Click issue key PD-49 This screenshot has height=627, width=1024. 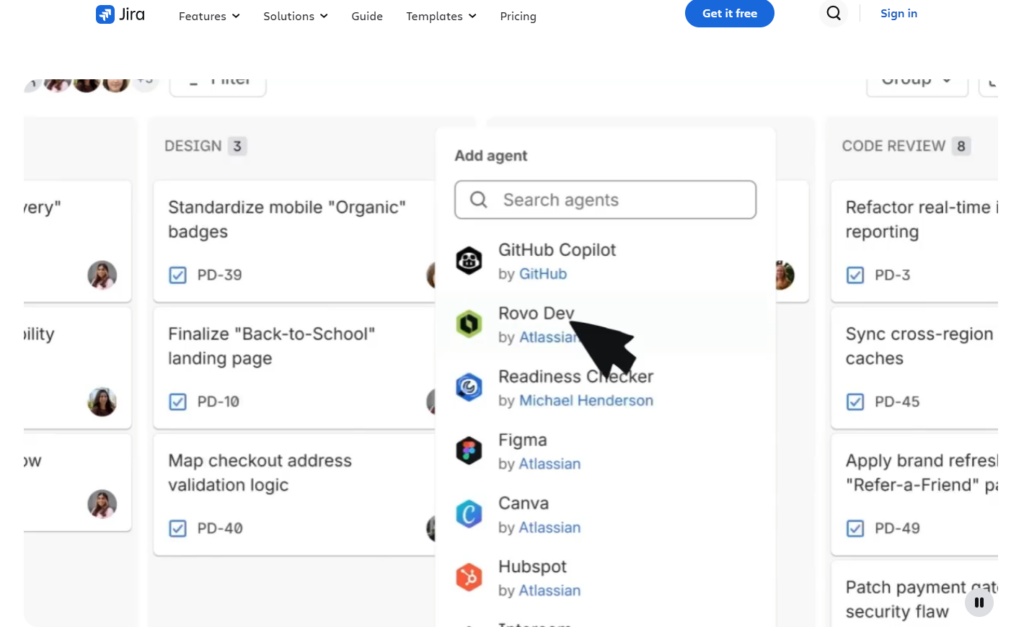pyautogui.click(x=897, y=528)
